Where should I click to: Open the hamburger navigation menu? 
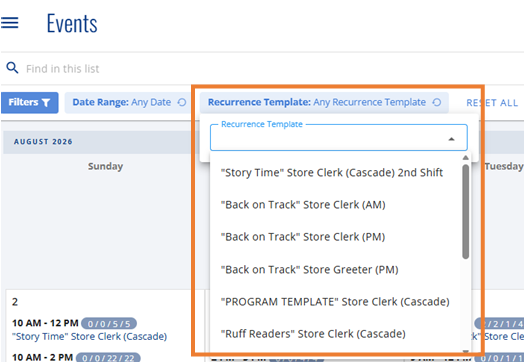(x=10, y=23)
